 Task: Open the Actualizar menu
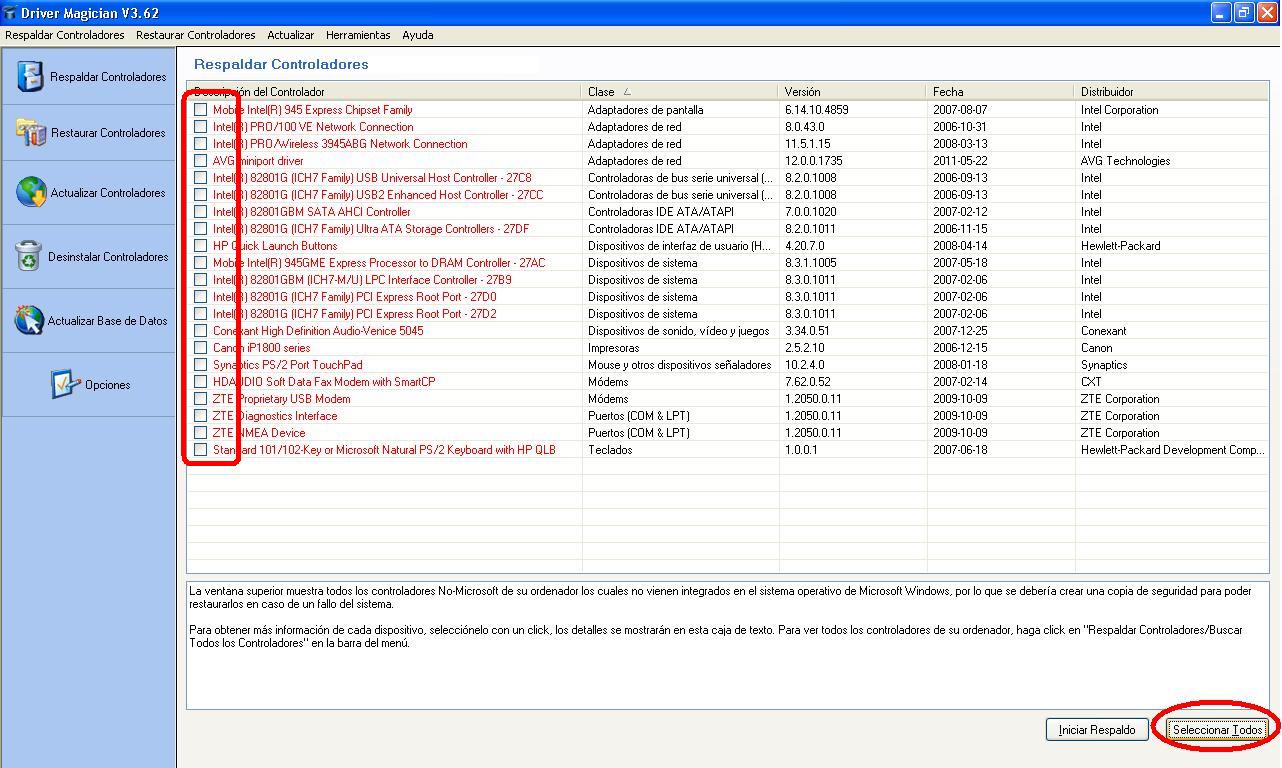291,35
